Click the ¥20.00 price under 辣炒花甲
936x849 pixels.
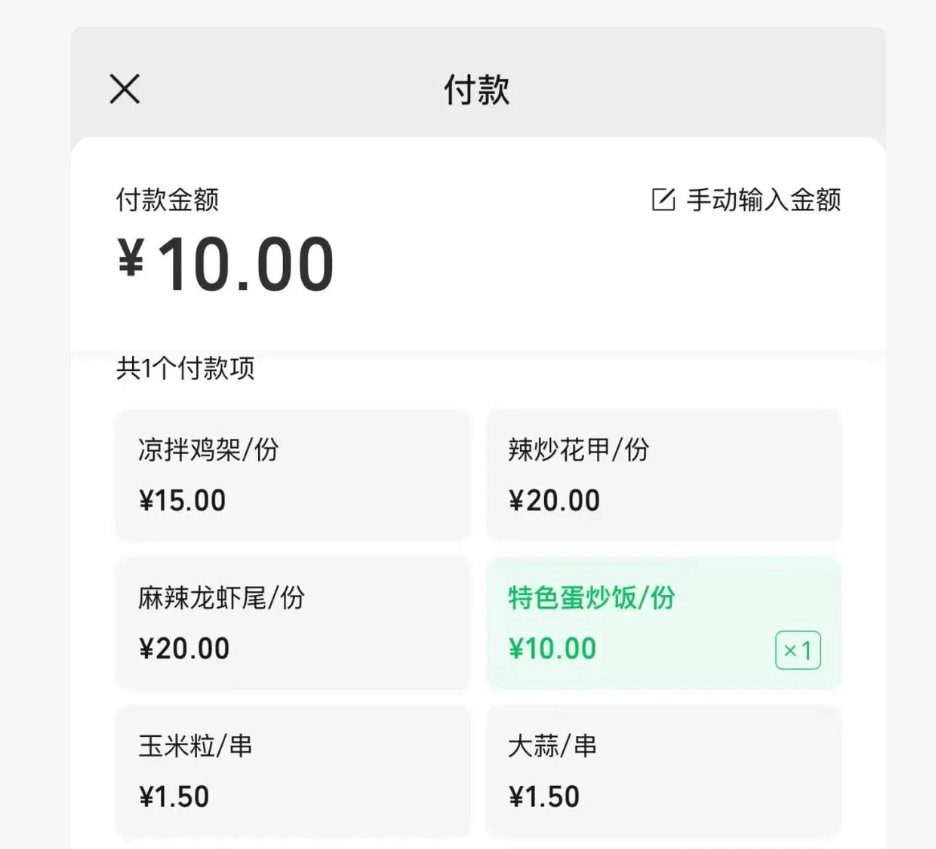[x=553, y=501]
